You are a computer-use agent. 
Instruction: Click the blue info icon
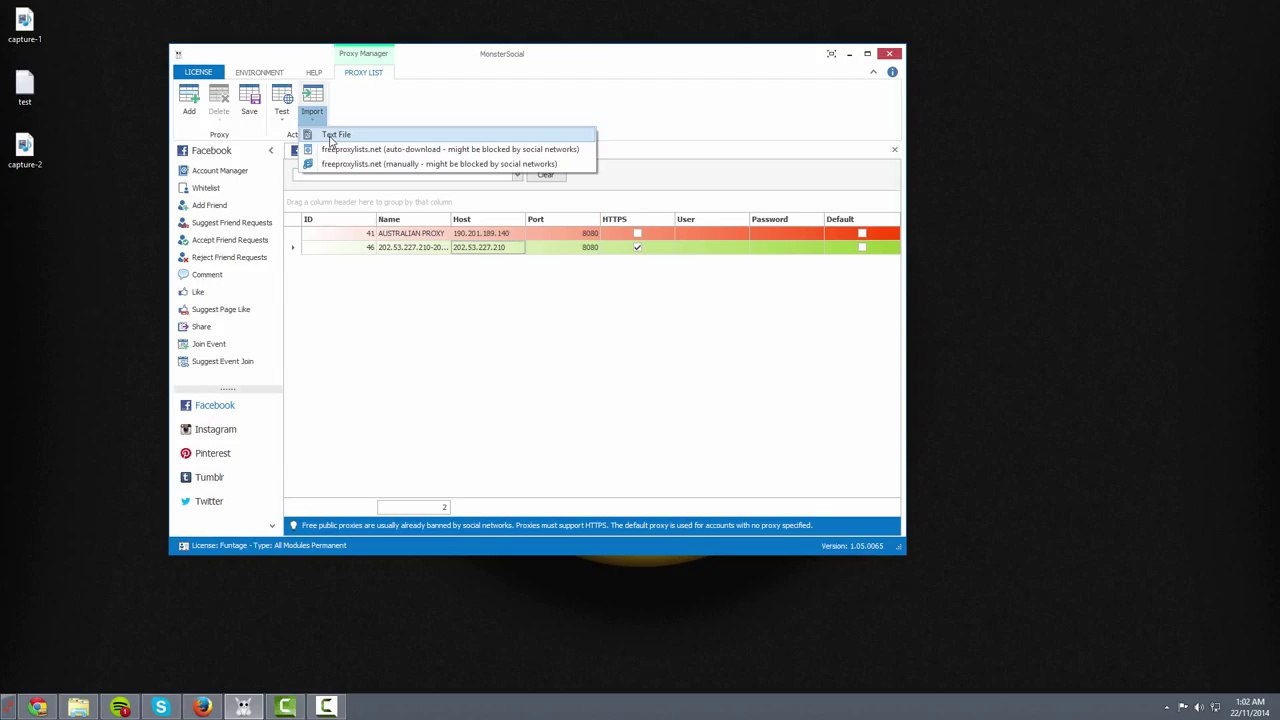pyautogui.click(x=892, y=72)
